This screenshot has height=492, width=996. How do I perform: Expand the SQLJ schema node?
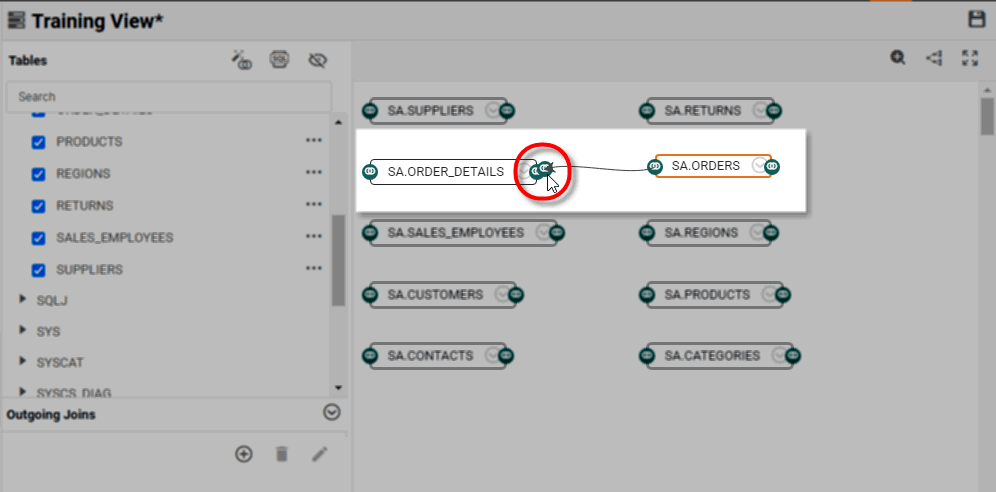click(x=23, y=300)
